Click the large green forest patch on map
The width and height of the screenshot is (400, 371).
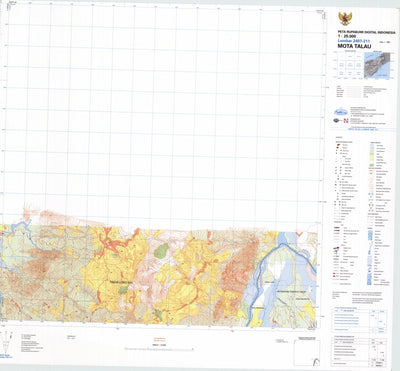click(x=161, y=251)
